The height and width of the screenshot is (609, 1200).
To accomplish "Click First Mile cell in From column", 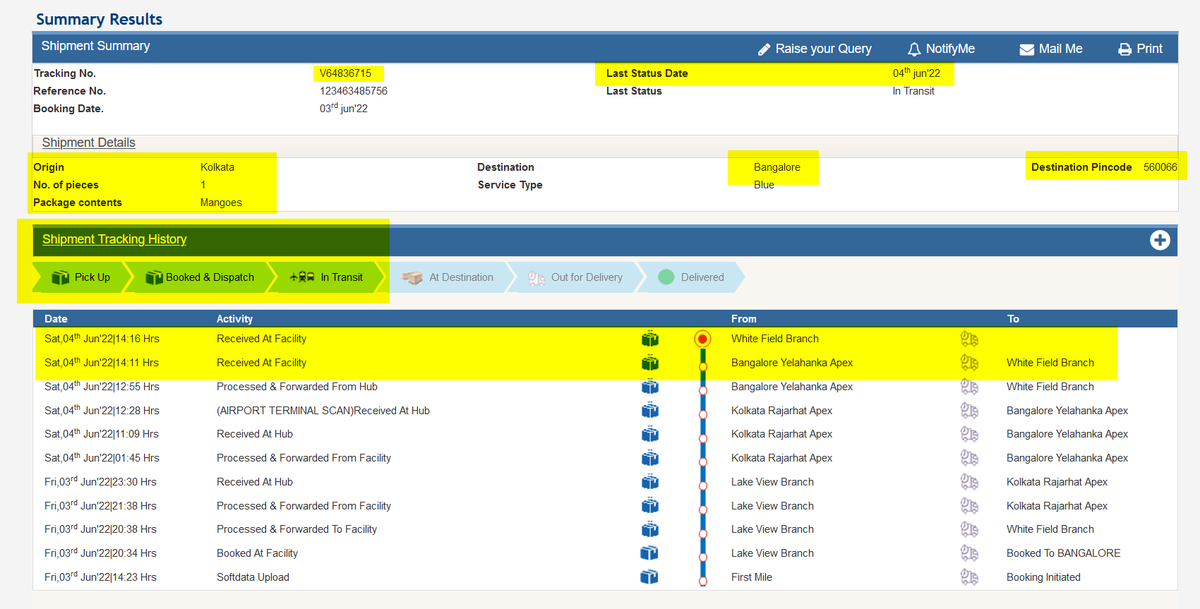I will [752, 577].
